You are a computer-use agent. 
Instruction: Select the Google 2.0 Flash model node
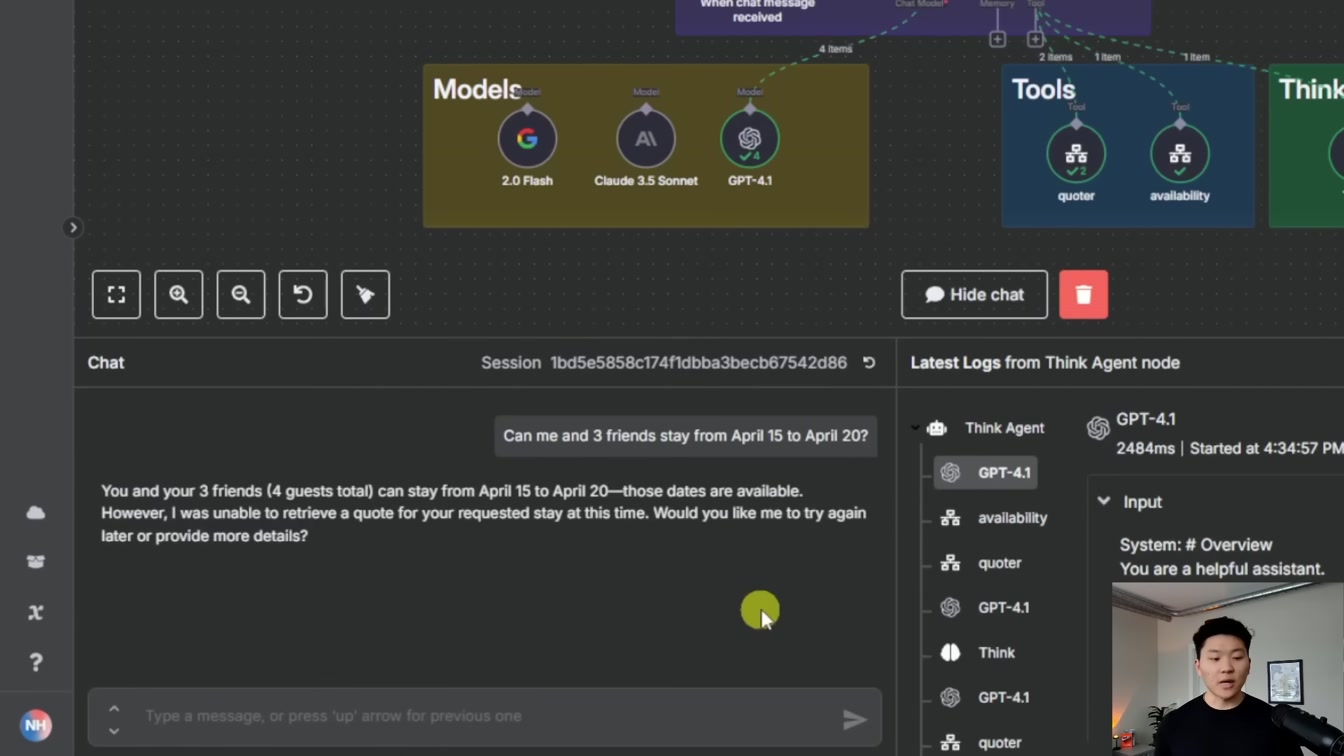[527, 139]
